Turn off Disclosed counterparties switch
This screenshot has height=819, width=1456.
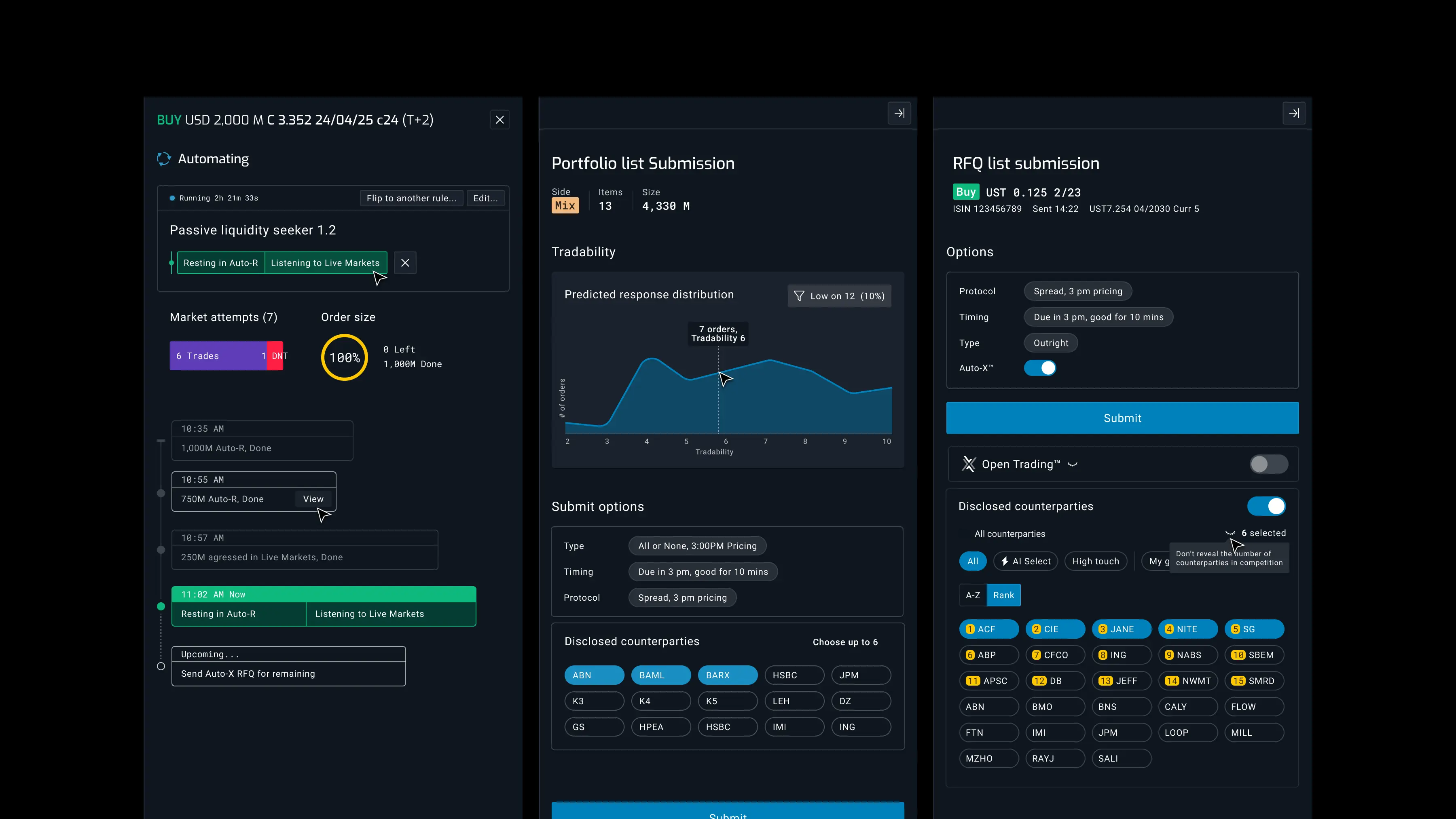coord(1267,506)
